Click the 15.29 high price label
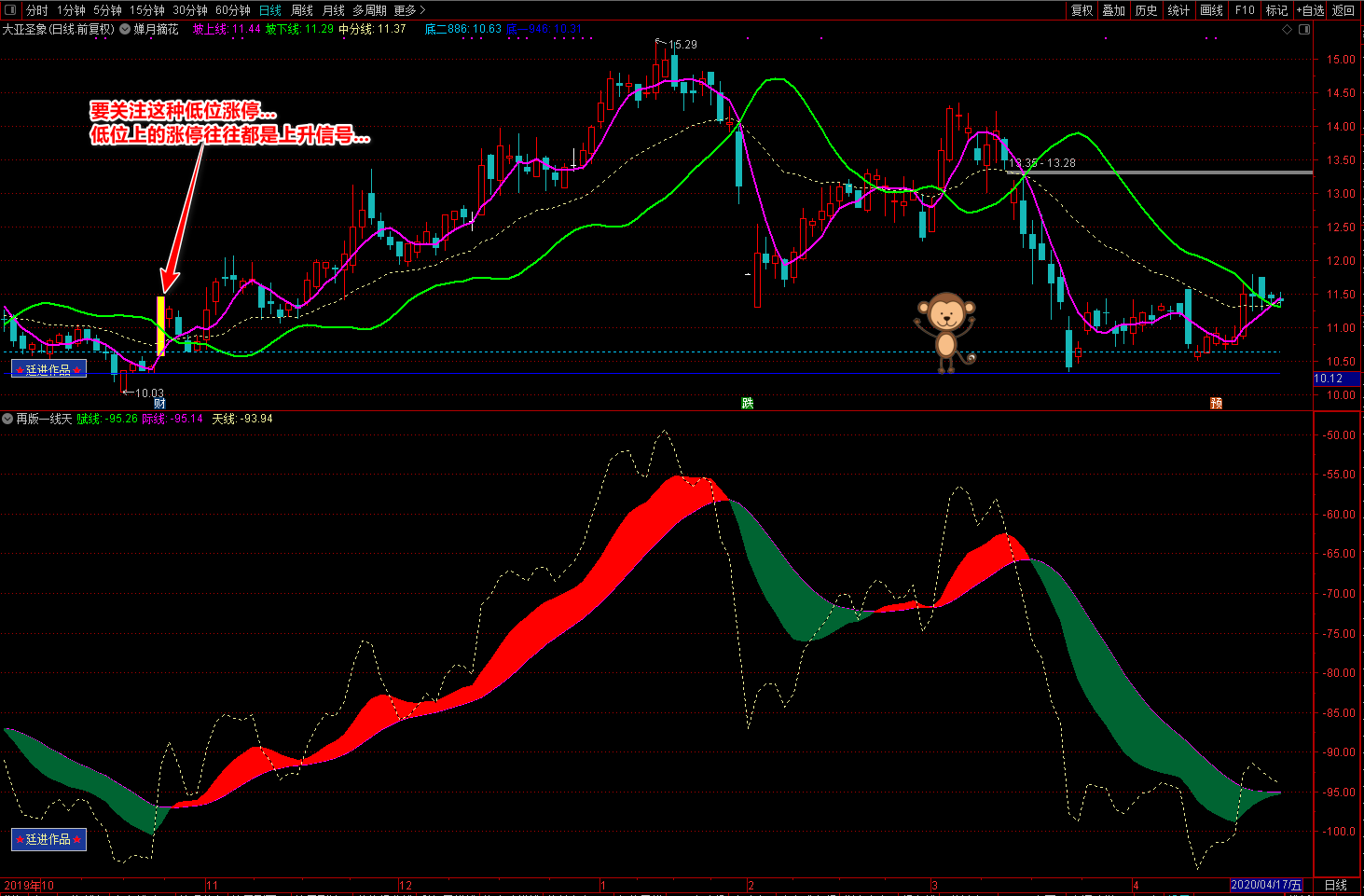Screen dimensions: 1364x896 [x=682, y=45]
